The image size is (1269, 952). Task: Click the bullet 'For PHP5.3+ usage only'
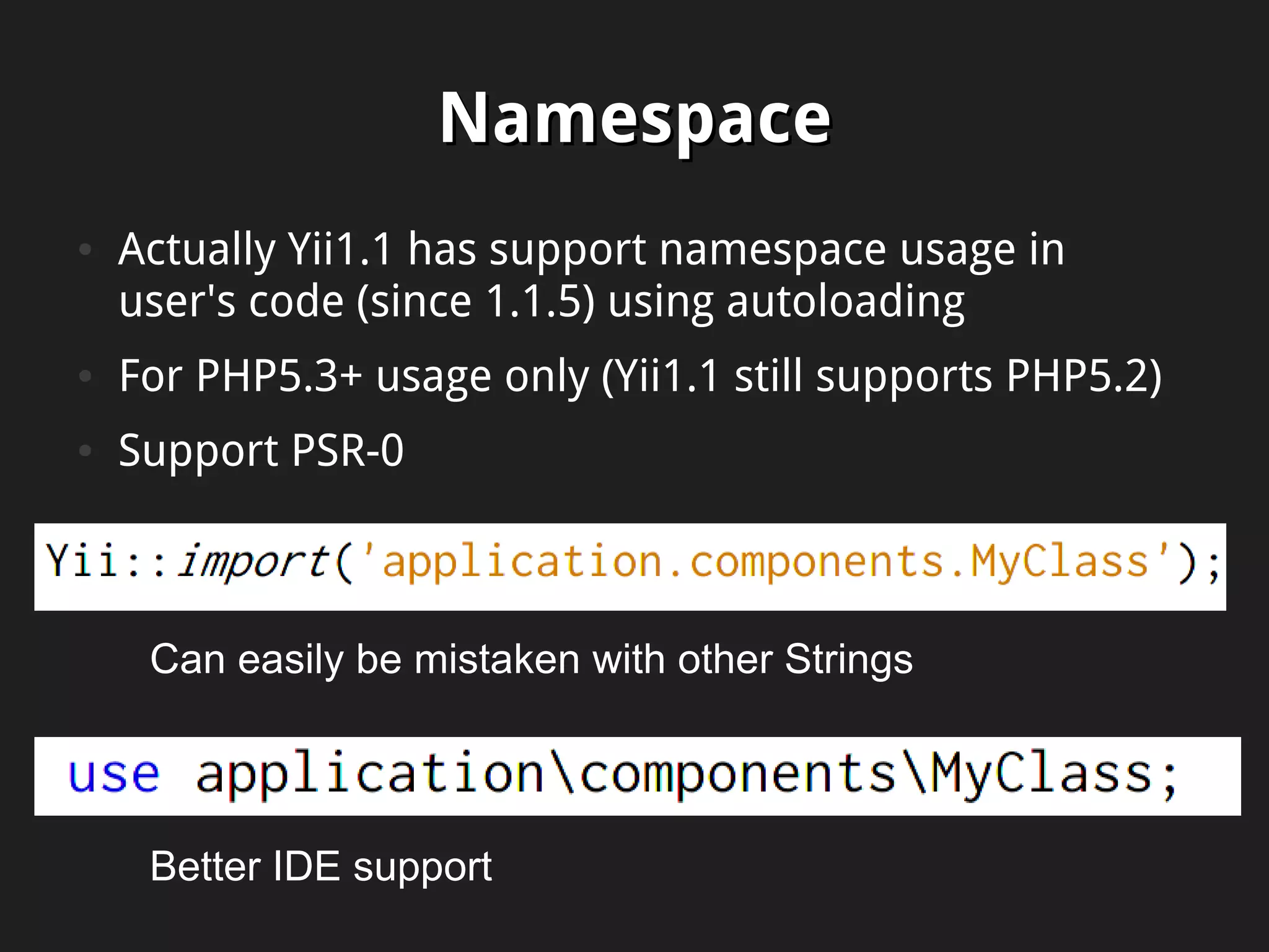[x=640, y=376]
